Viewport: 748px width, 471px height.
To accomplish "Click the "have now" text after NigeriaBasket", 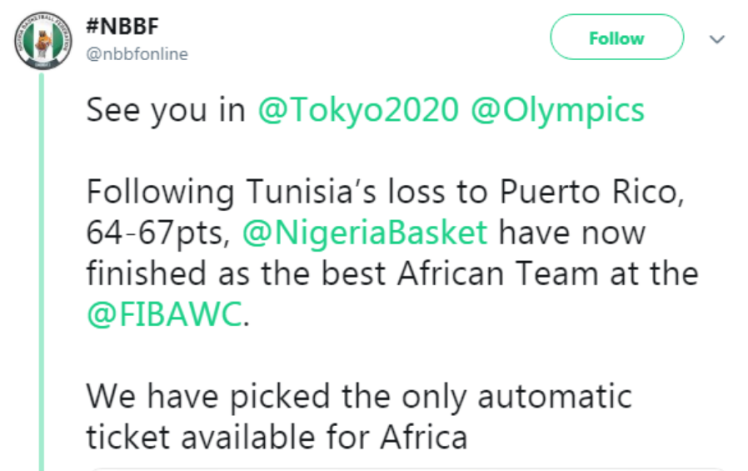I will [x=572, y=233].
